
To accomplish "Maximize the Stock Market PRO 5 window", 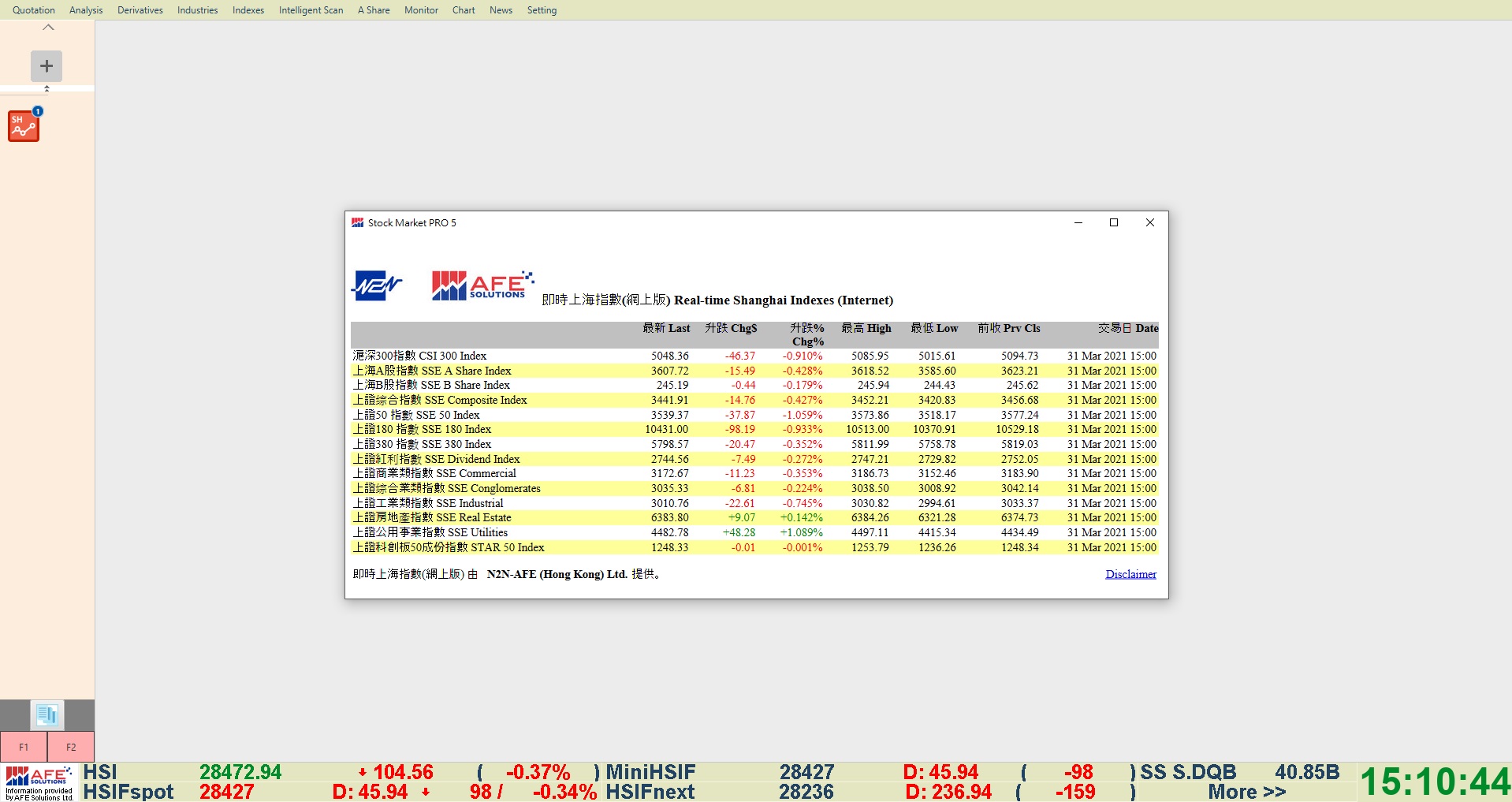I will click(x=1114, y=222).
